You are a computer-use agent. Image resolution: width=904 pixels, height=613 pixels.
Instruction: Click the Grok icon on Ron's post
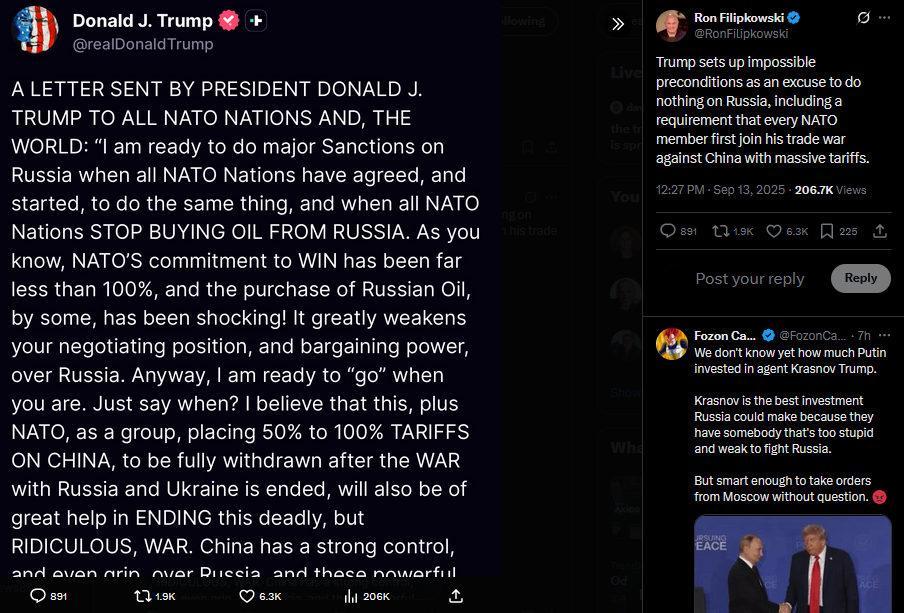pyautogui.click(x=863, y=18)
